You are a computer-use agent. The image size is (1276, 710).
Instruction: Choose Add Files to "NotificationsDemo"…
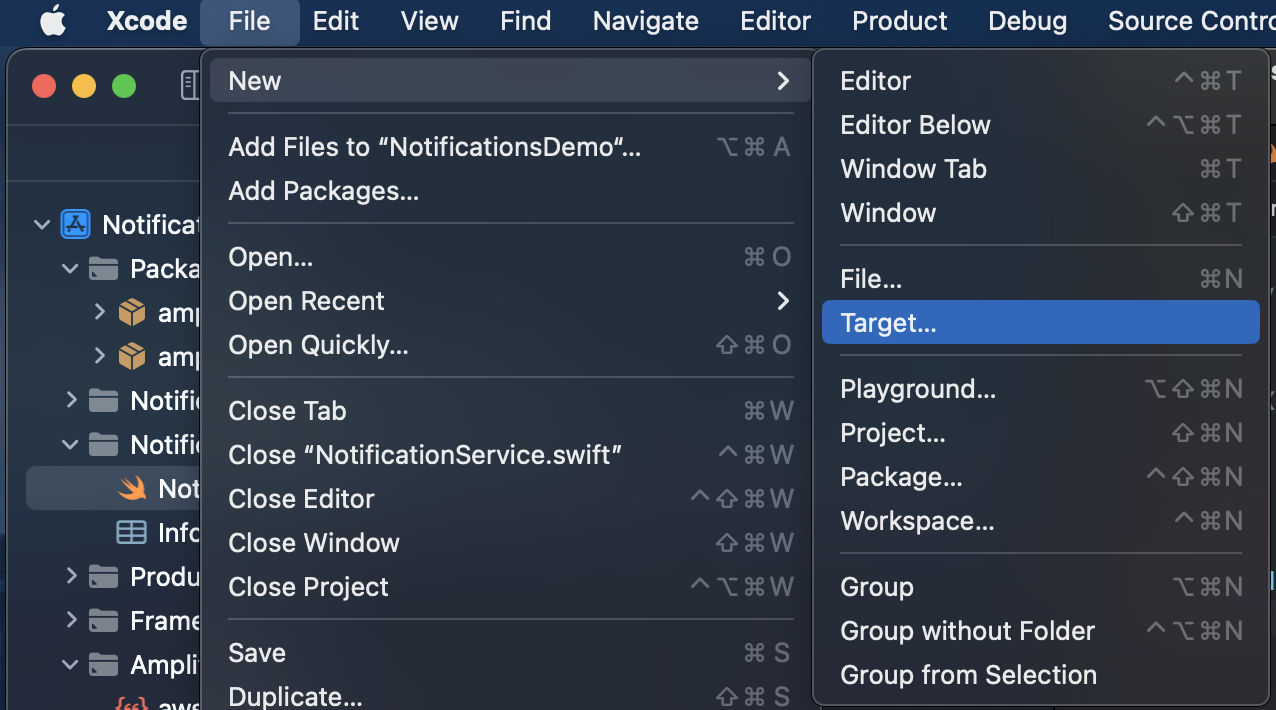(510, 147)
